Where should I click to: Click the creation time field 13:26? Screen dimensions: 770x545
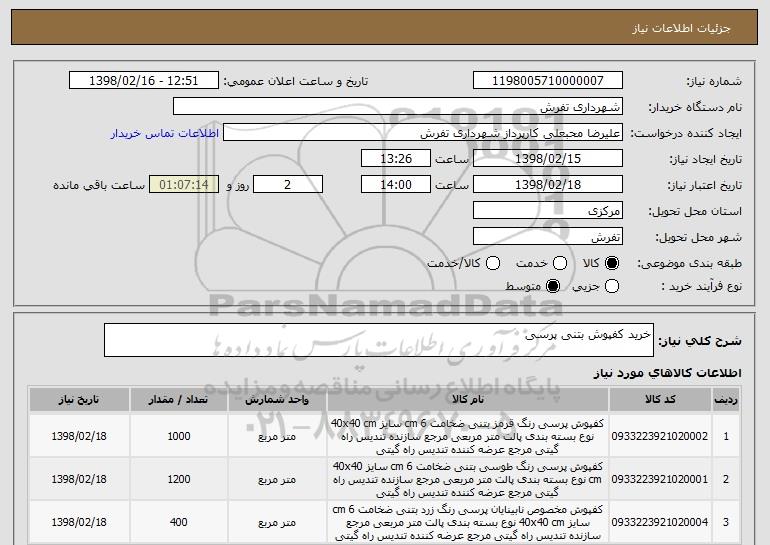(x=396, y=159)
